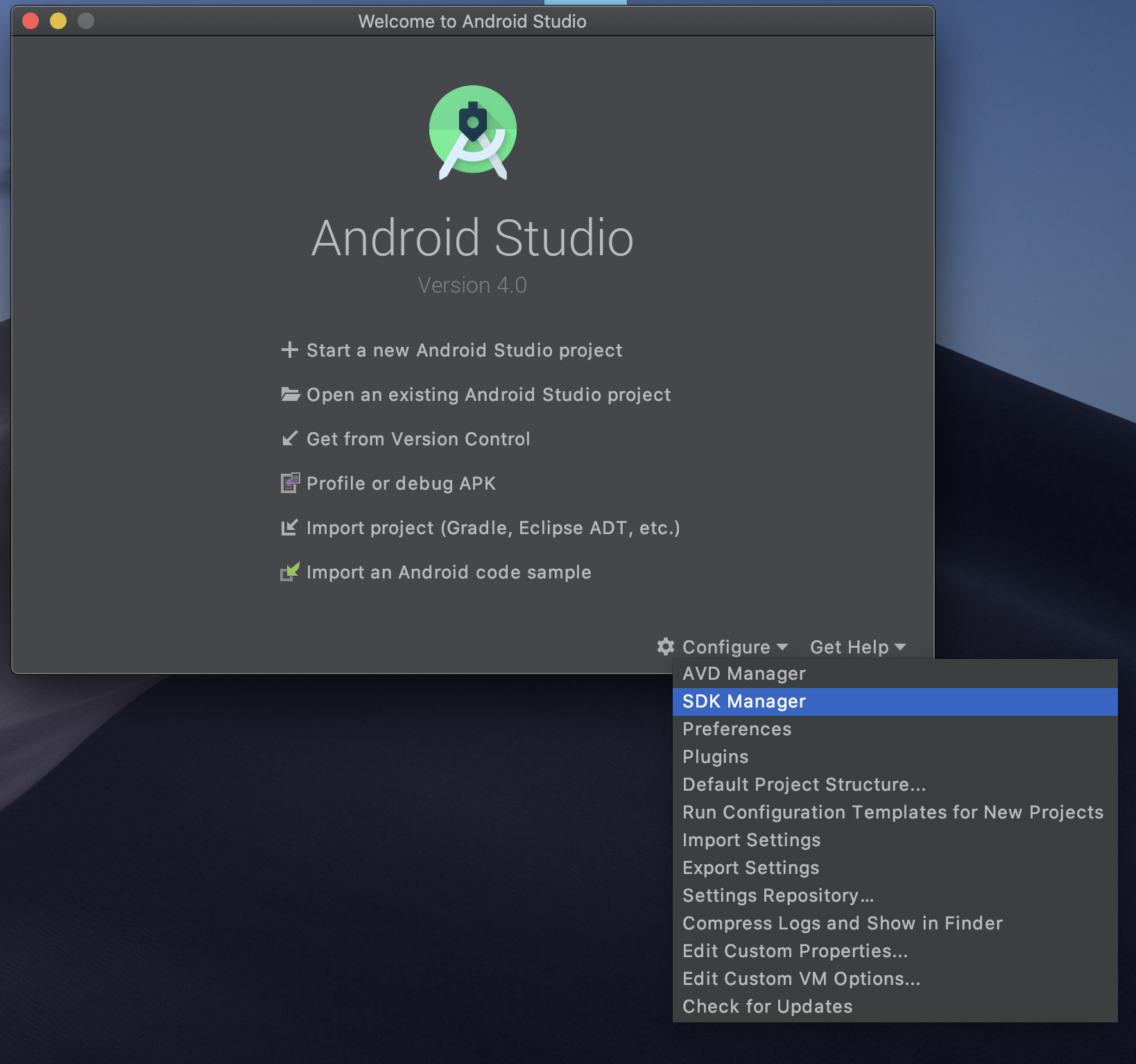The width and height of the screenshot is (1136, 1064).
Task: Click the folder icon for Open existing project
Action: coord(290,394)
